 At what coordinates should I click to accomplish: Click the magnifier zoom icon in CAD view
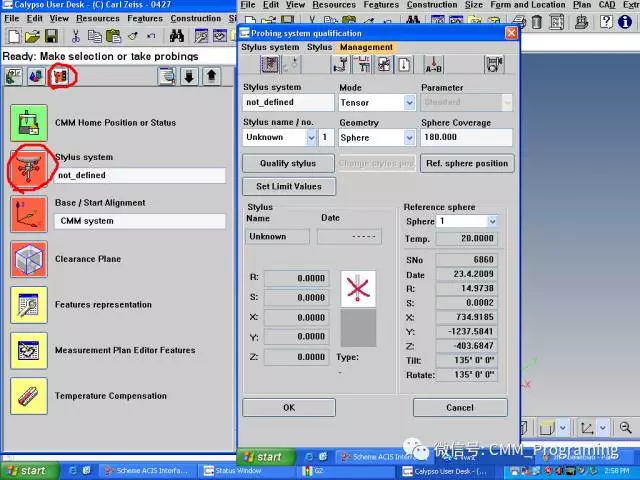click(625, 427)
